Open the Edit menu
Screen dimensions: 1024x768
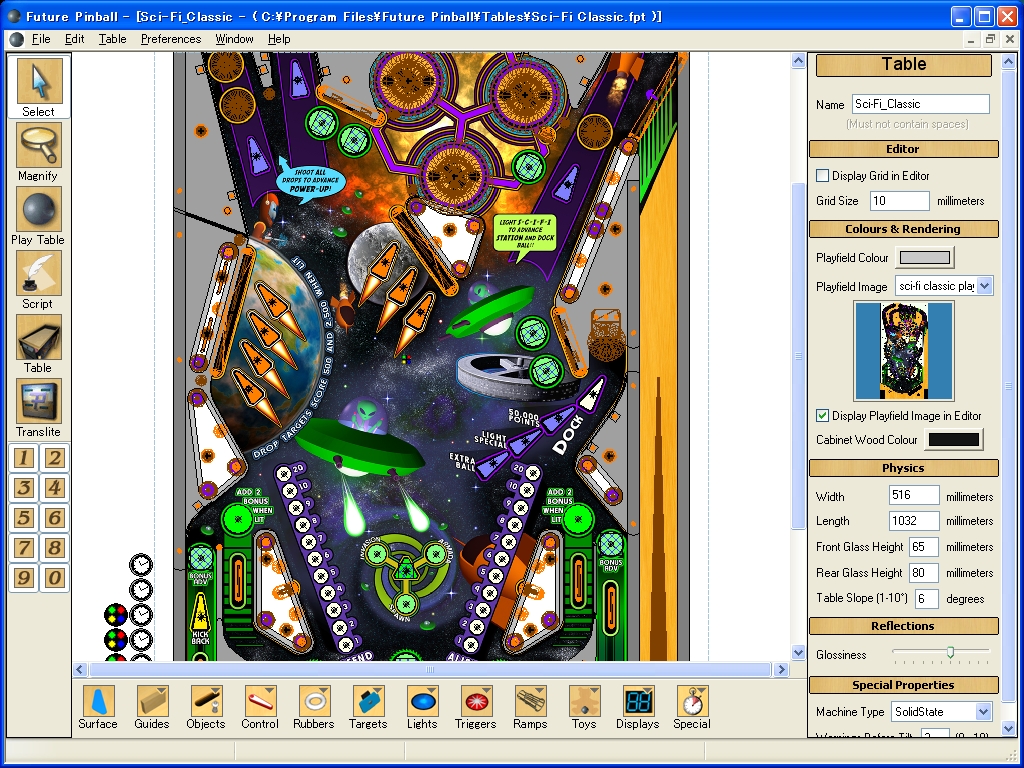coord(74,39)
